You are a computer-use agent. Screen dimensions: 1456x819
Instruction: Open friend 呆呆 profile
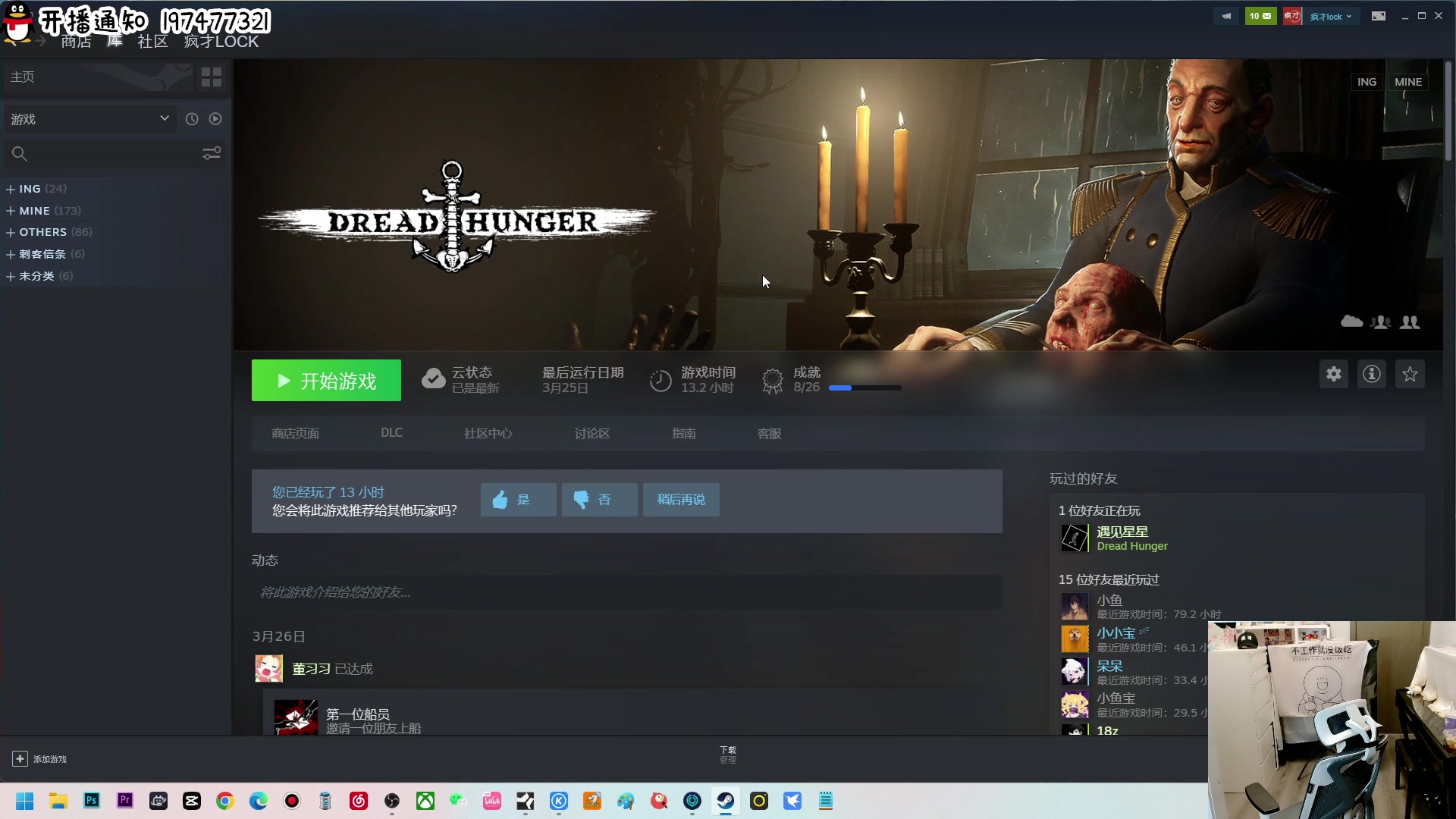[x=1109, y=666]
